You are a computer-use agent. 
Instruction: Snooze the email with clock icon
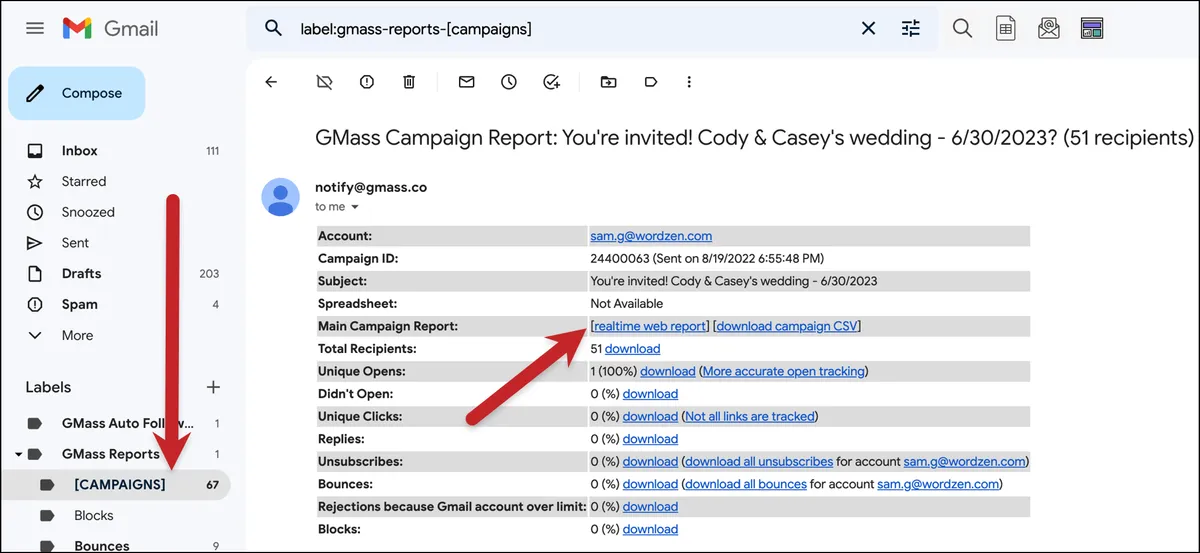point(509,82)
